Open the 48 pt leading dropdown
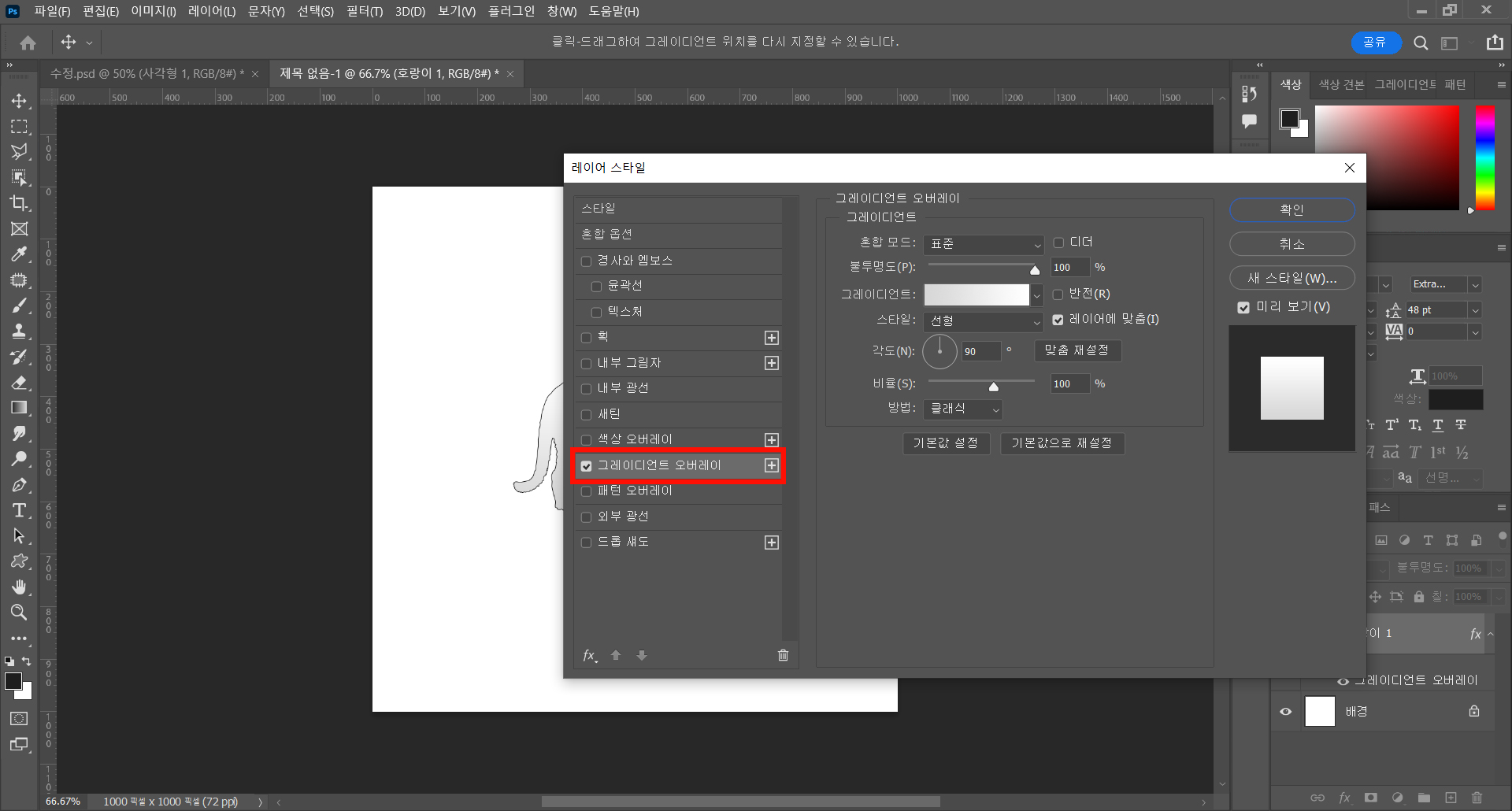 click(1475, 310)
